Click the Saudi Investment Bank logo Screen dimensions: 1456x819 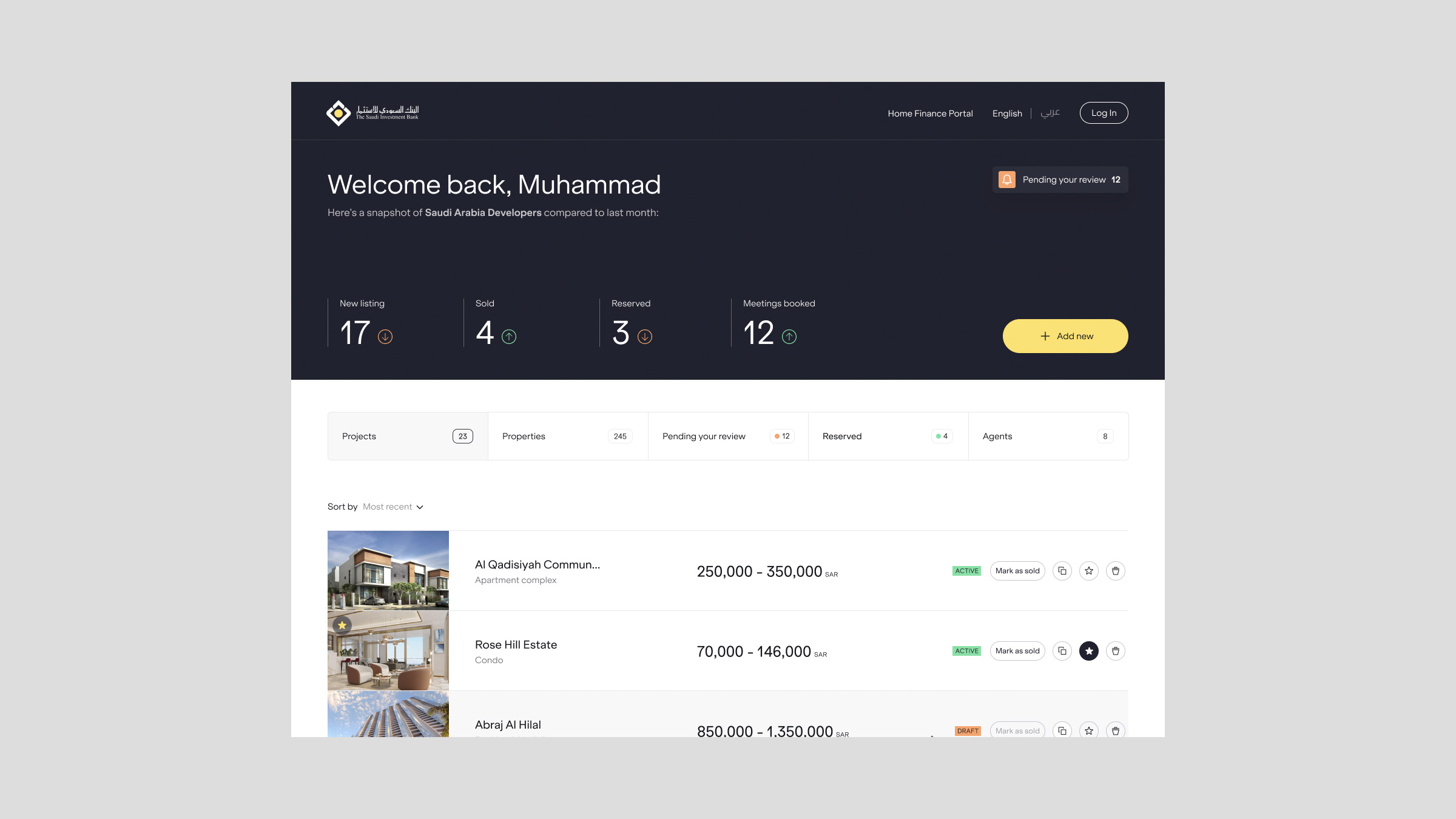372,113
